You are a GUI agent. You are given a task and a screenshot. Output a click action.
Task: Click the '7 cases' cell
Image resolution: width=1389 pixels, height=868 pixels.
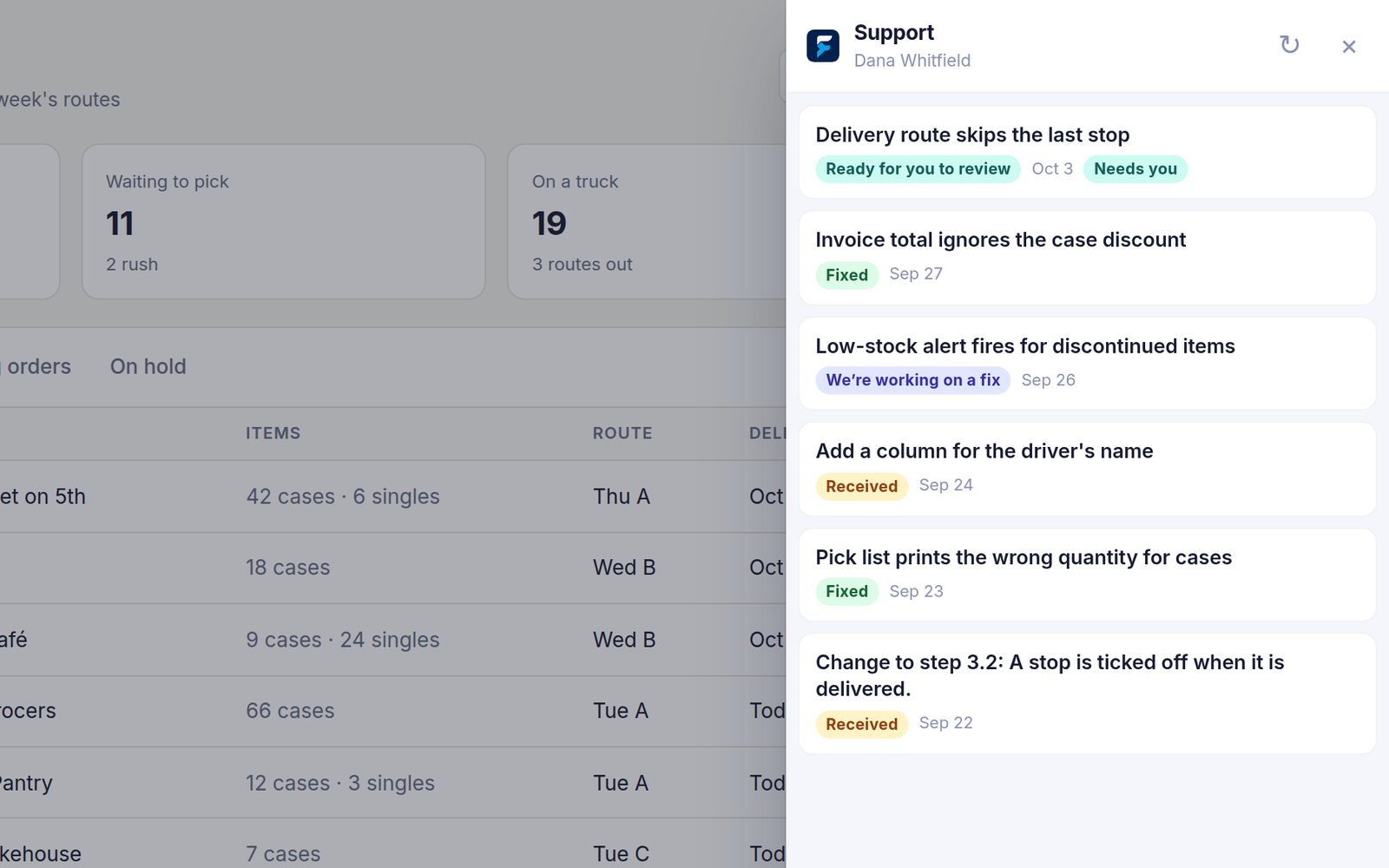point(283,854)
